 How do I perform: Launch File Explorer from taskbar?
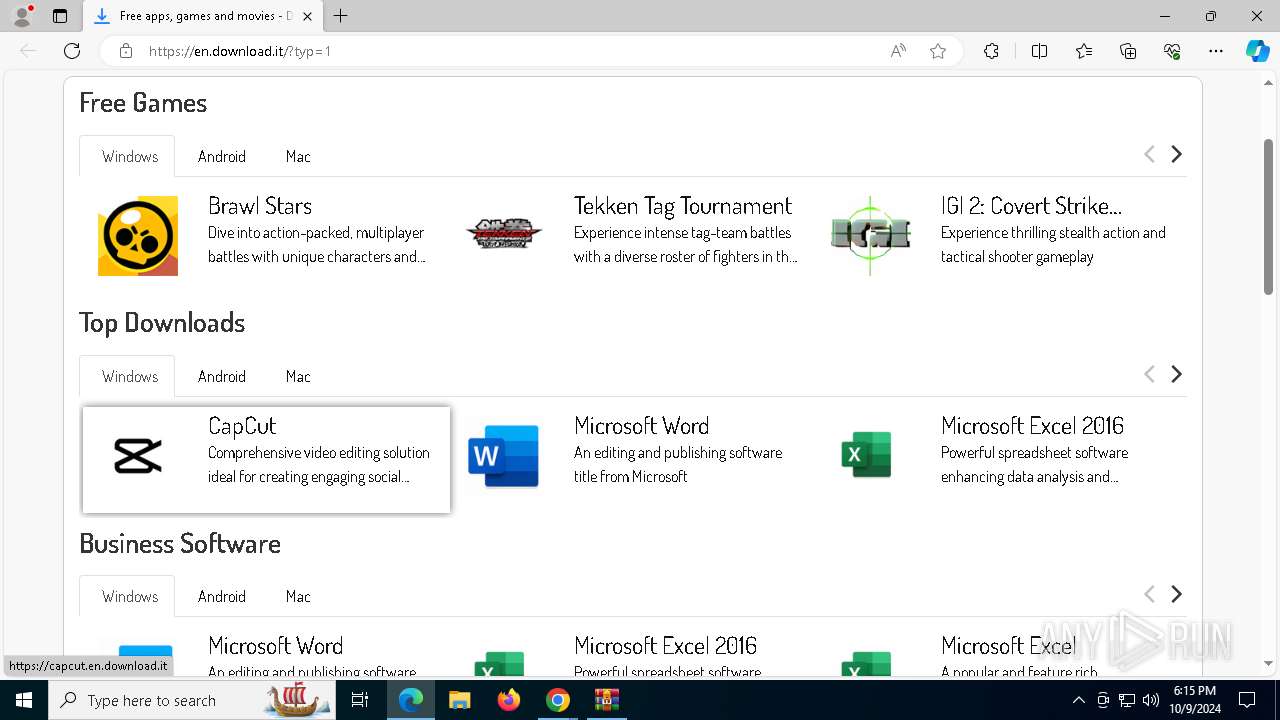pos(459,700)
